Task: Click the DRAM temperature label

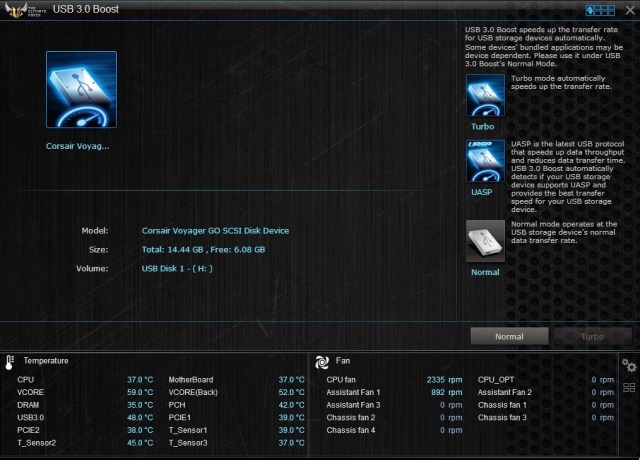Action: 28,405
